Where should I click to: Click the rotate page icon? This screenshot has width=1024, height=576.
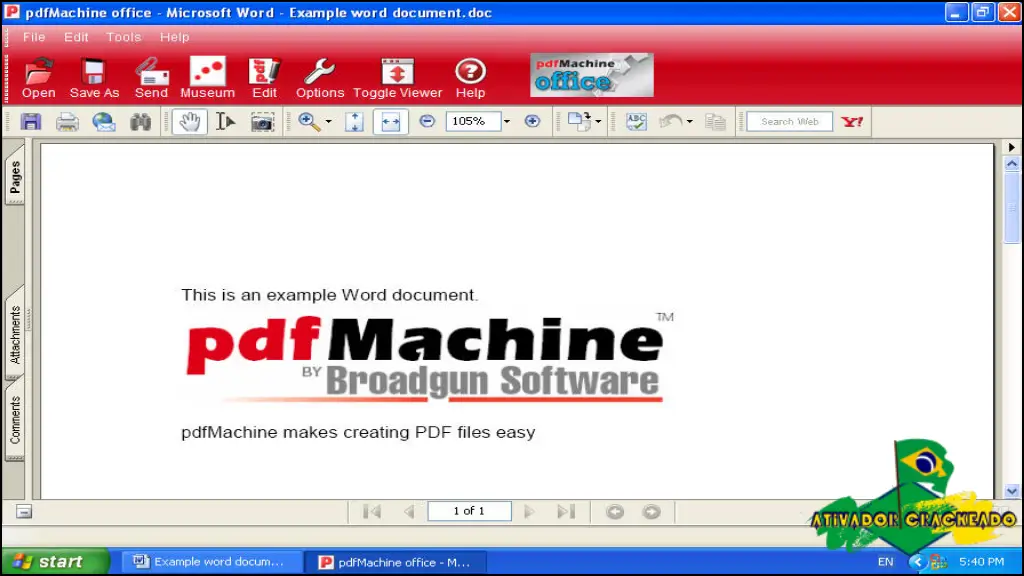click(x=579, y=121)
